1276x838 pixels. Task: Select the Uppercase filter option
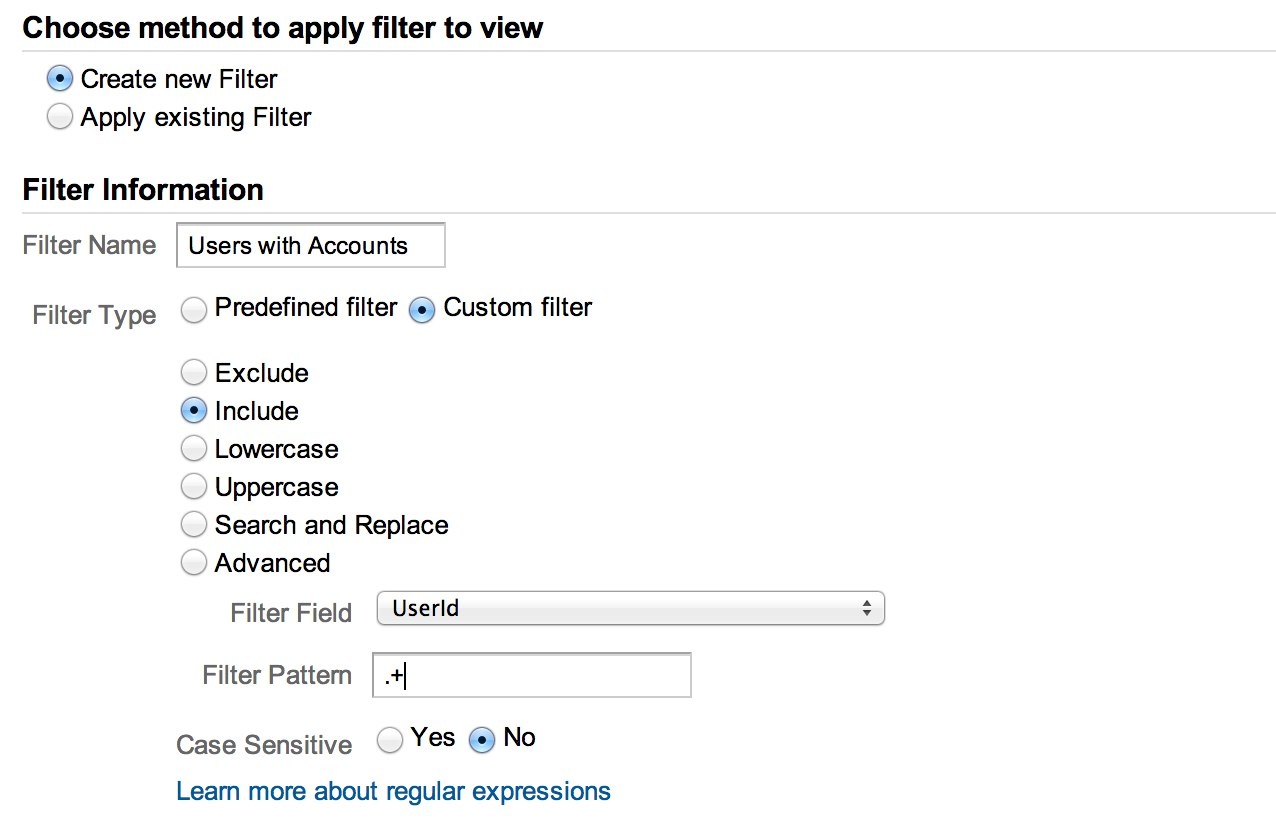point(194,487)
